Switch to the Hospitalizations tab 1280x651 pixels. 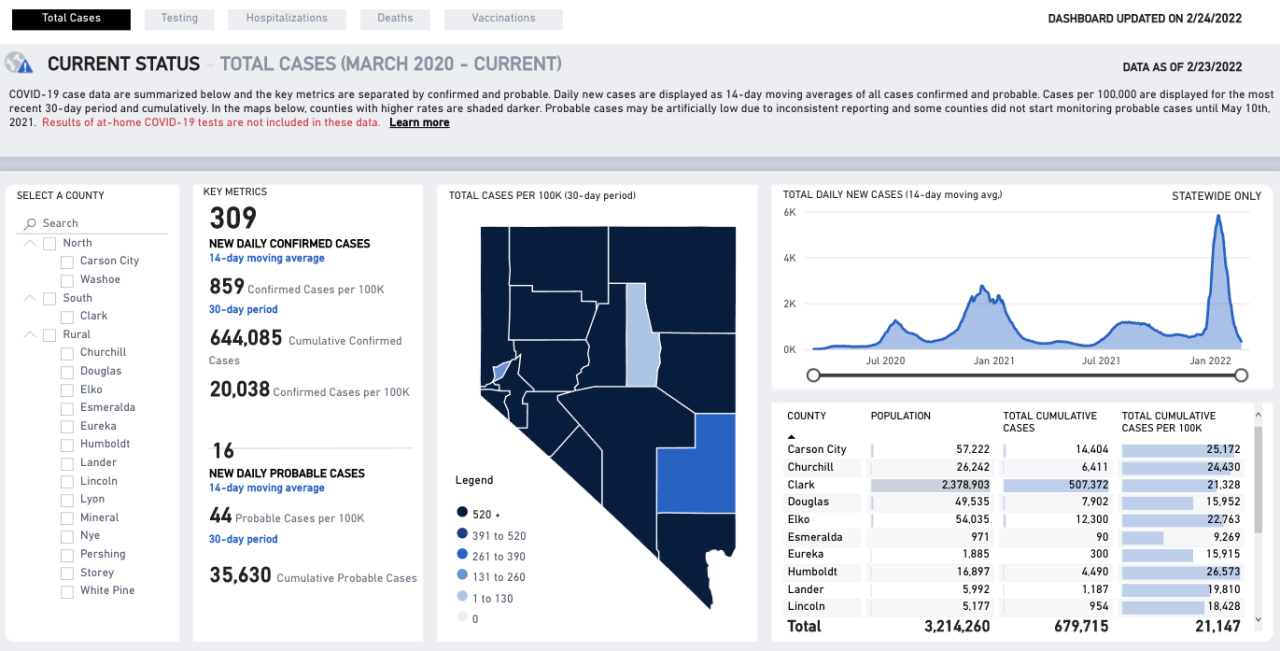pyautogui.click(x=286, y=19)
